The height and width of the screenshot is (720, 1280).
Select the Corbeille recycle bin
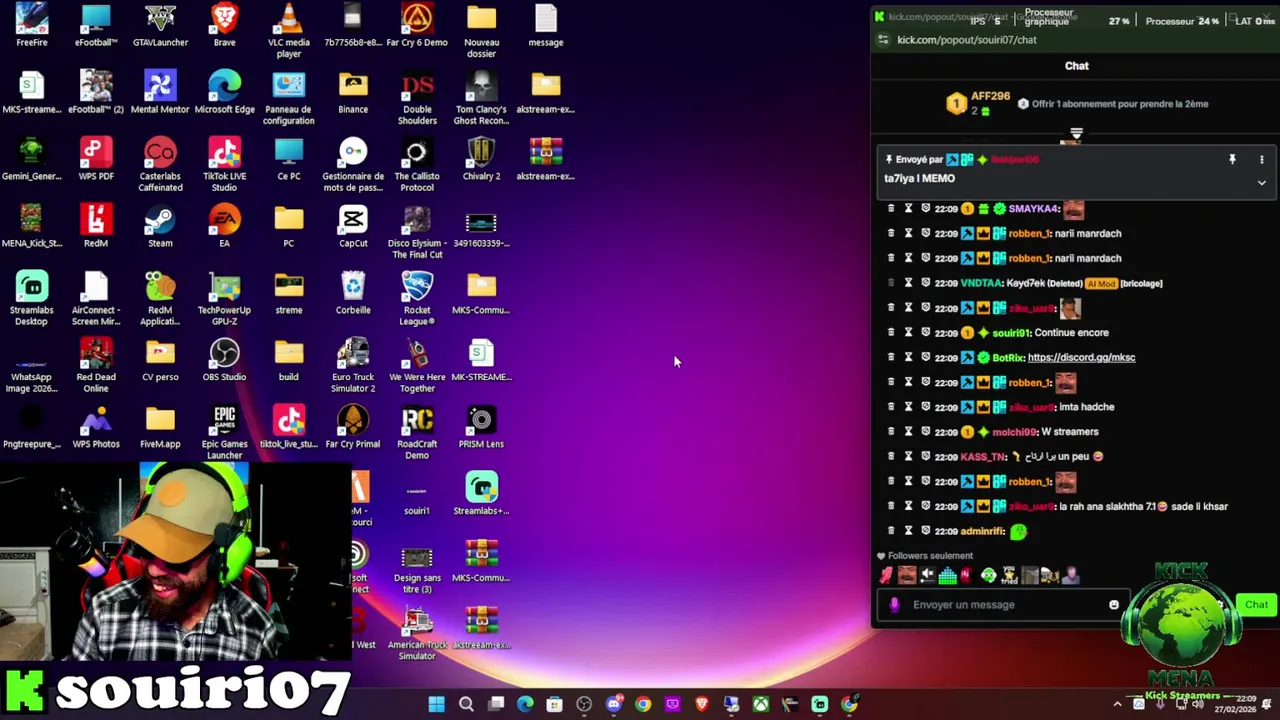tap(353, 293)
